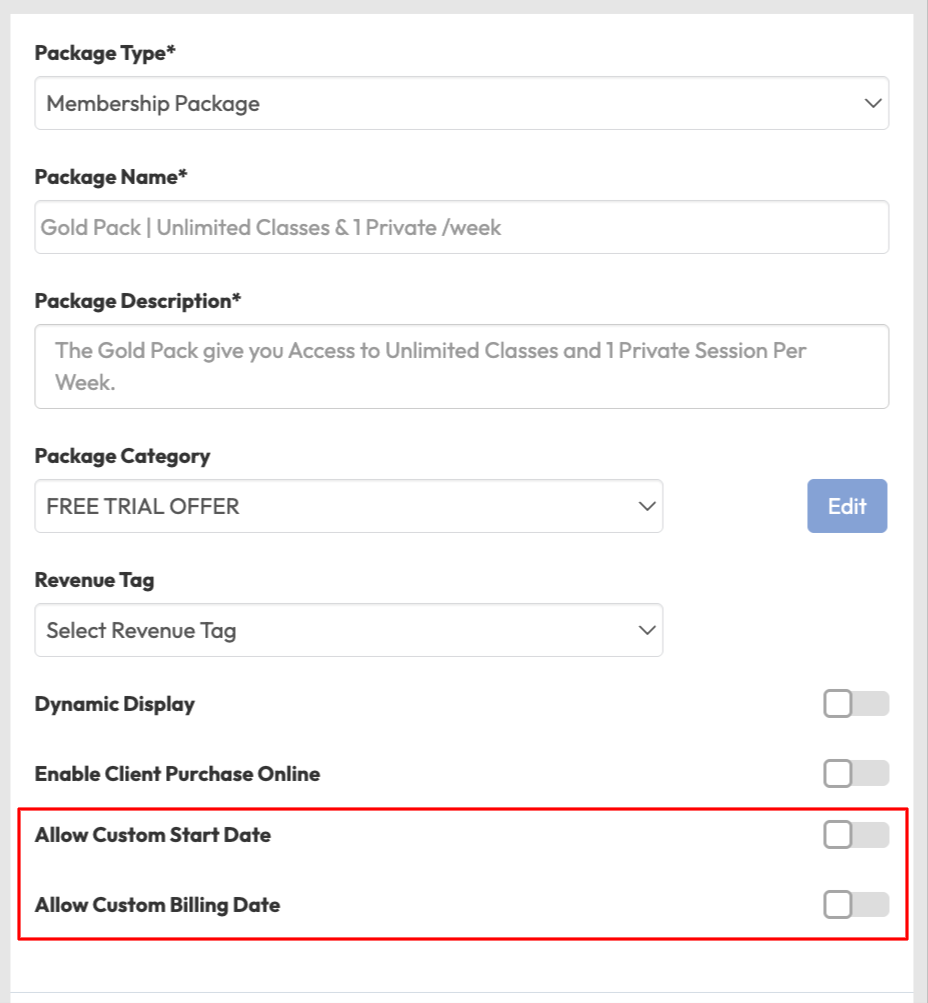The image size is (928, 1003).
Task: Click the Package Description label
Action: pos(138,301)
